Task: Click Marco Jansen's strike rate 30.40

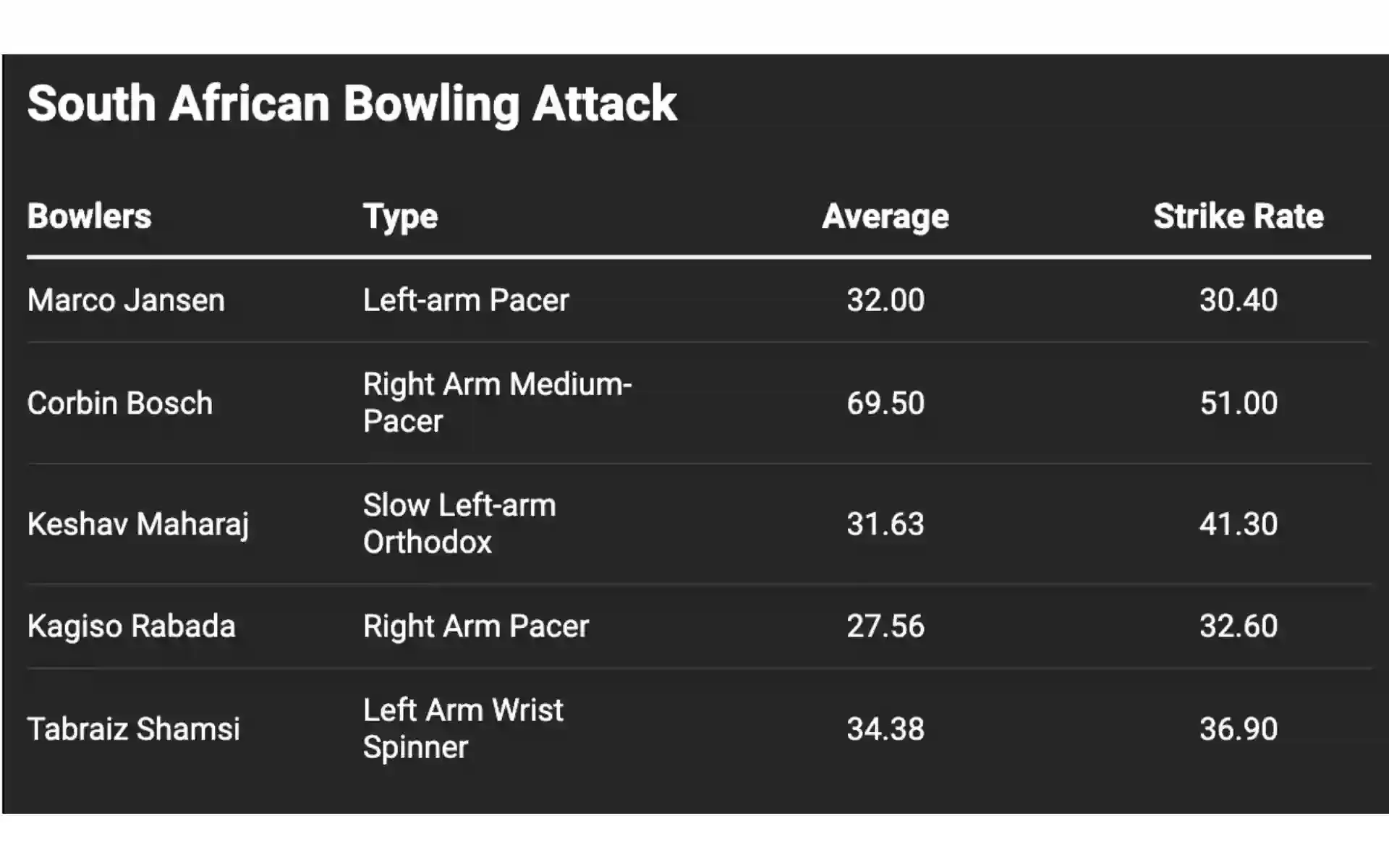Action: [x=1238, y=300]
